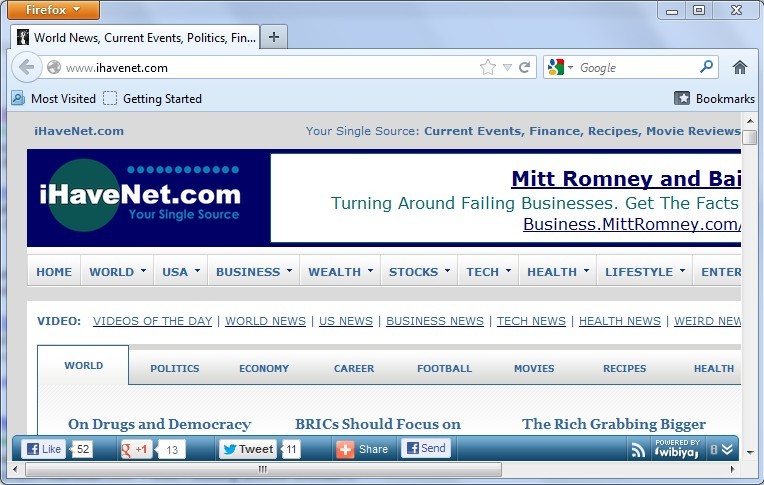Click the scroll down arrow
Viewport: 764px width, 485px height.
point(749,453)
